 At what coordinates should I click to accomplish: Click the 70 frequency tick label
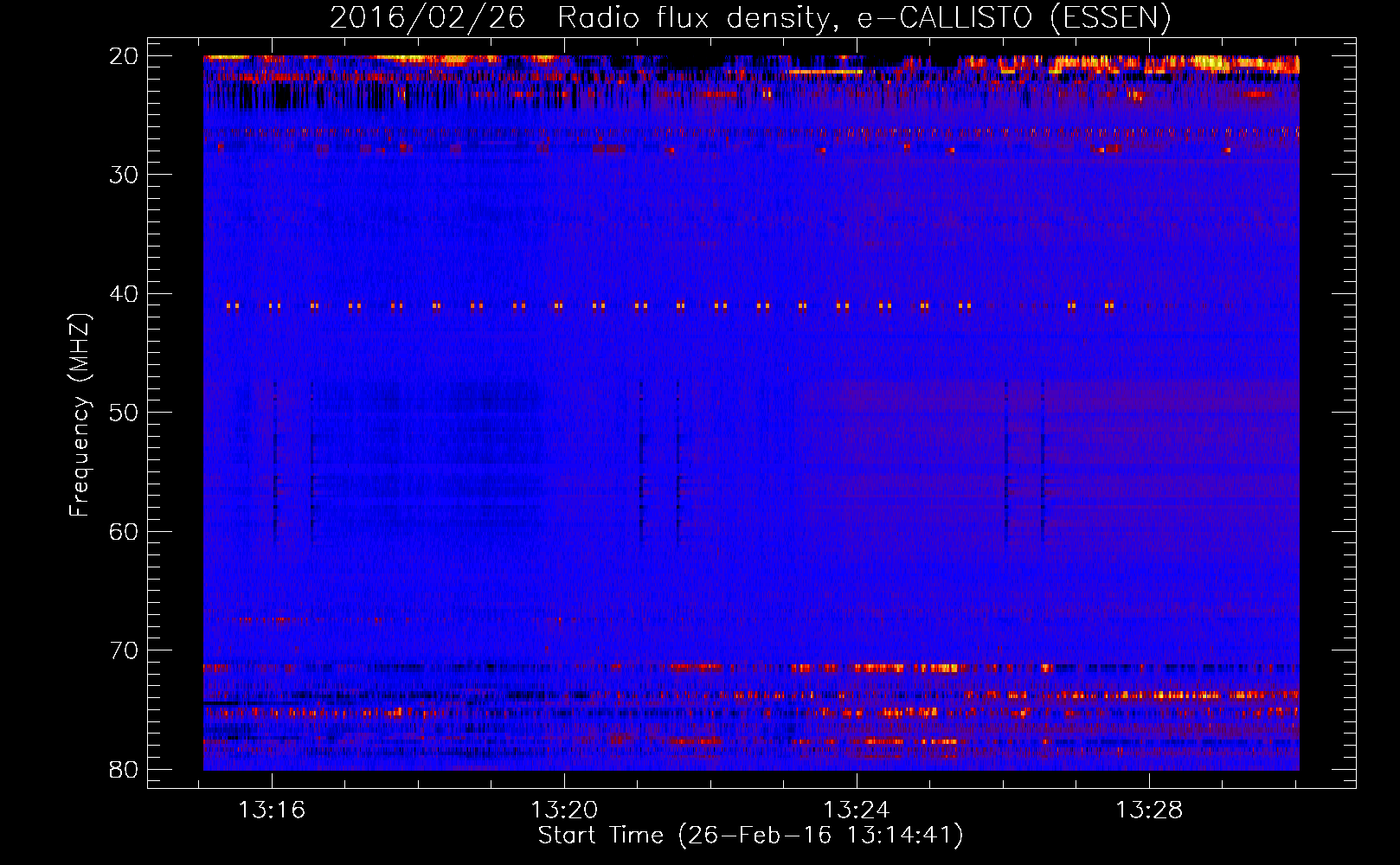pos(125,650)
